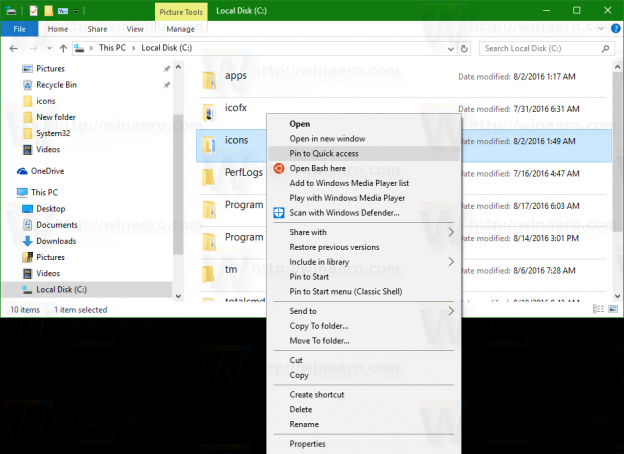Open the address bar history dropdown
The image size is (624, 454).
(x=450, y=49)
